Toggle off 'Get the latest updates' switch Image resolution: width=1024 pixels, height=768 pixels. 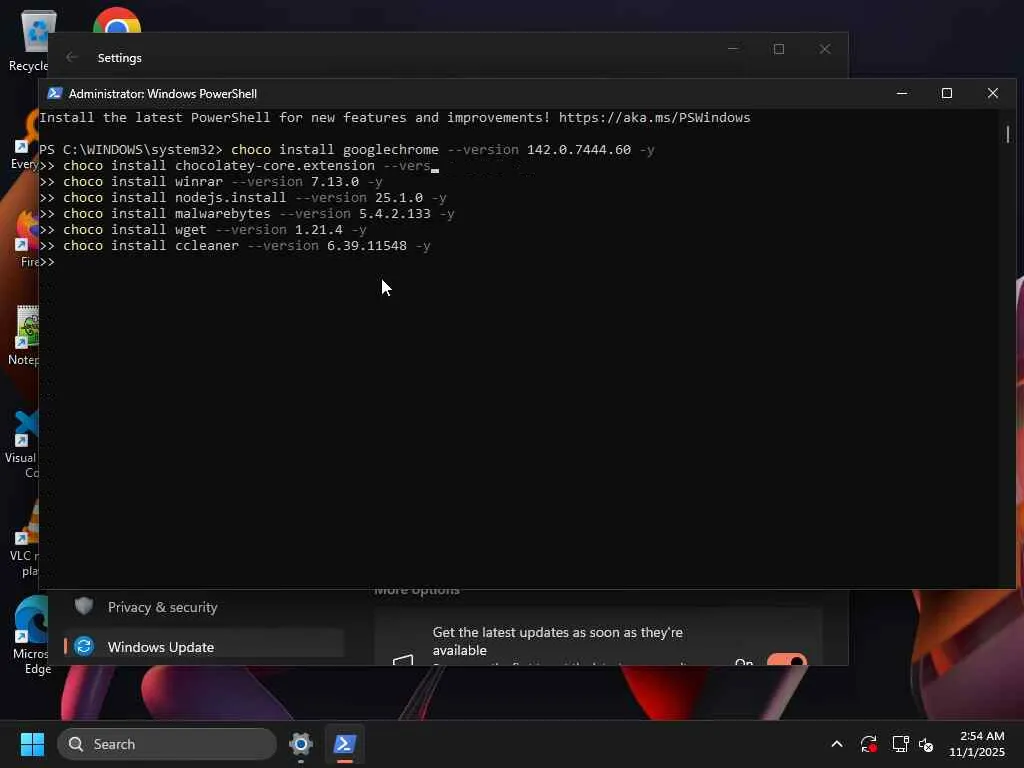[x=786, y=660]
